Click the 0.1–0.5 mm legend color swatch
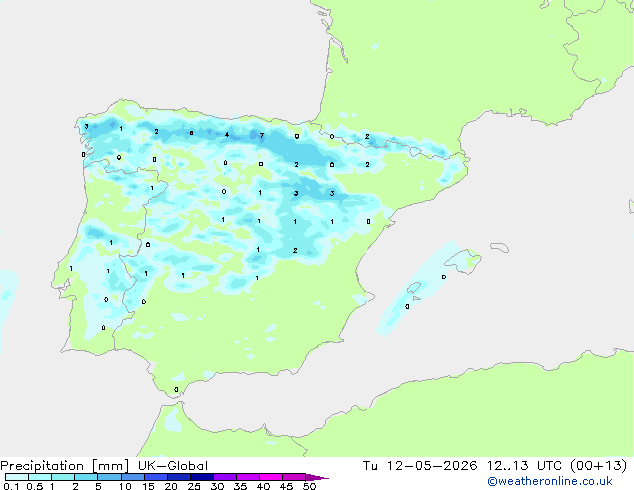The width and height of the screenshot is (634, 490). [x=17, y=477]
